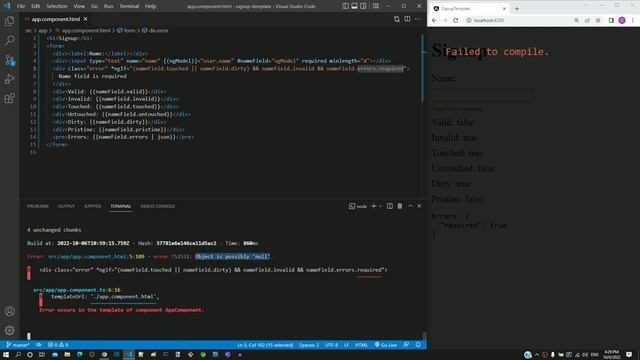
Task: Open the Run menu
Action: tap(109, 6)
